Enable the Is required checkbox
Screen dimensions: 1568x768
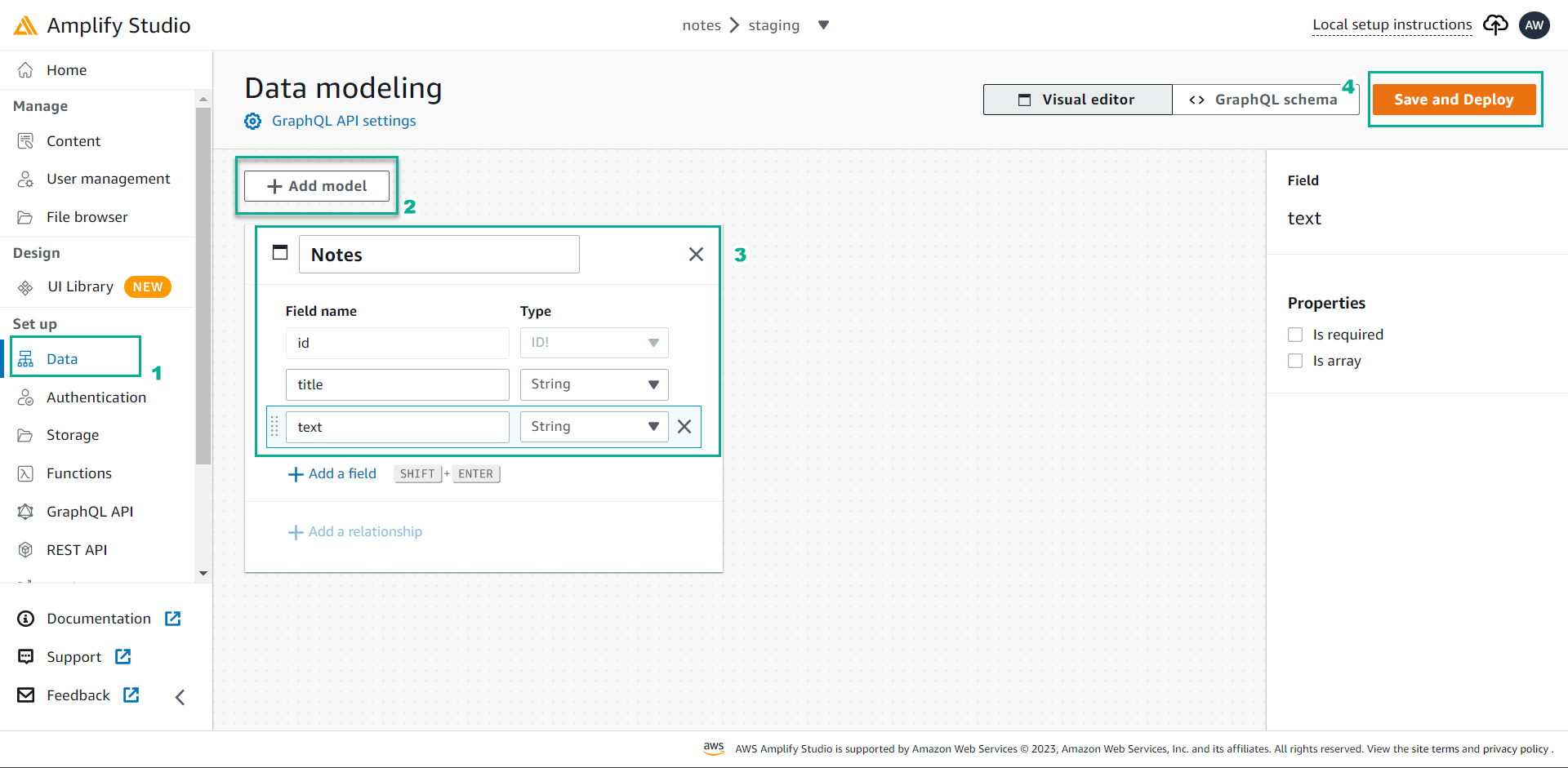[x=1295, y=335]
